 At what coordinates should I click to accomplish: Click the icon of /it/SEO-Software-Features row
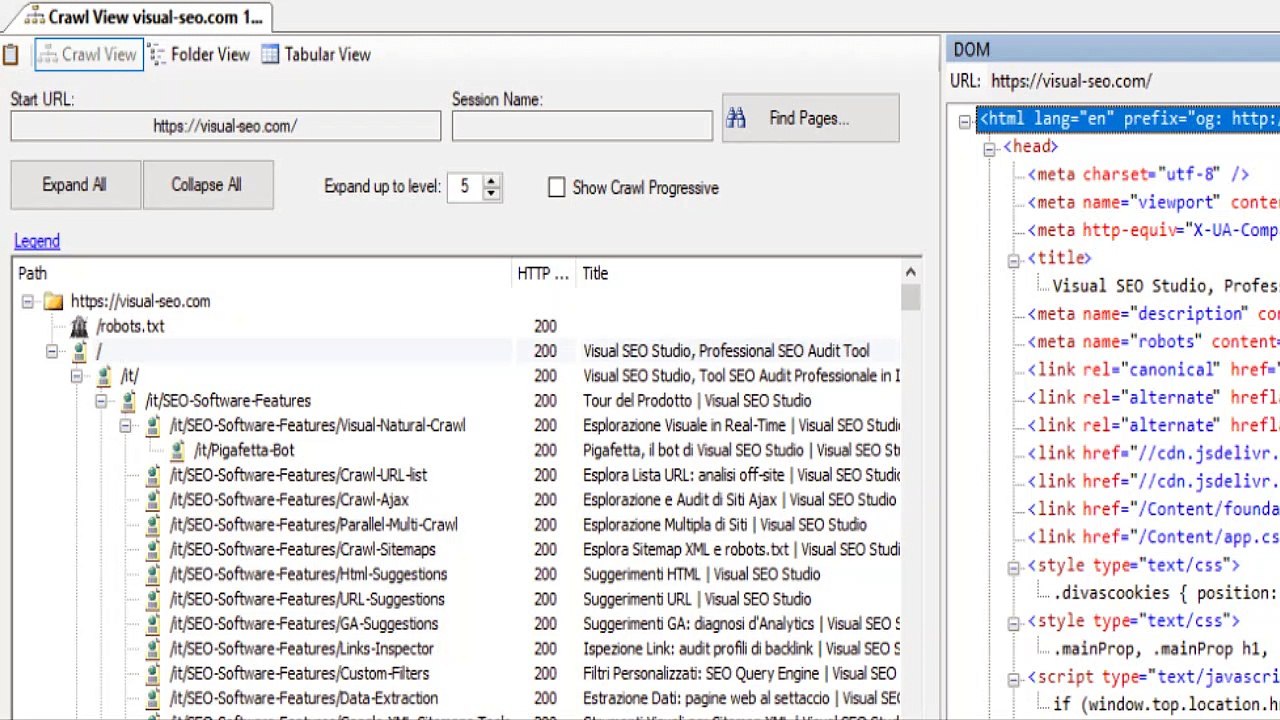coord(128,401)
